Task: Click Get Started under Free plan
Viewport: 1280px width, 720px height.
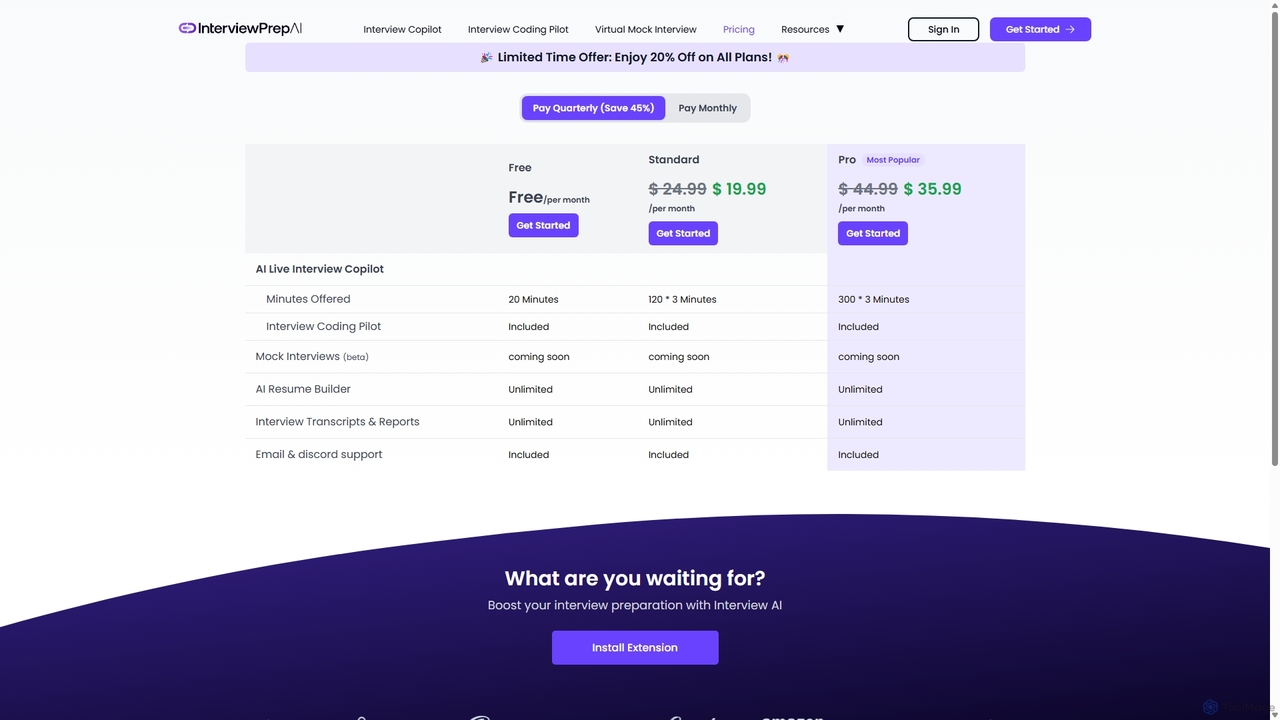Action: [543, 225]
